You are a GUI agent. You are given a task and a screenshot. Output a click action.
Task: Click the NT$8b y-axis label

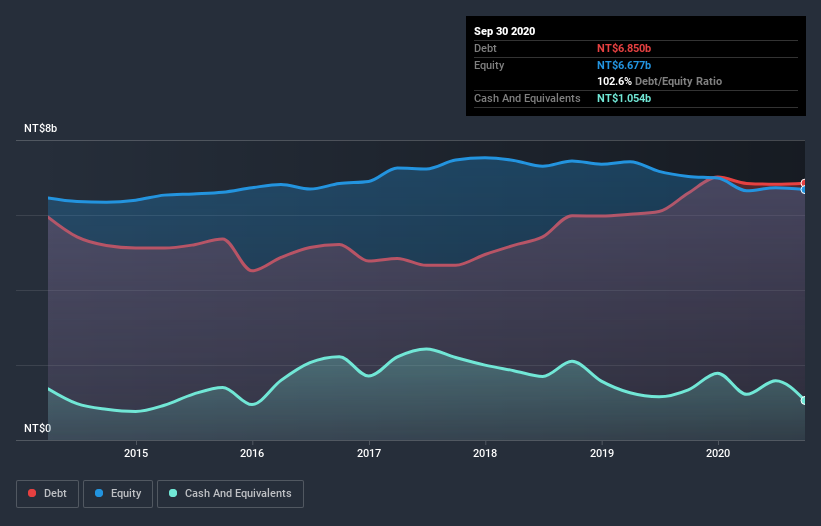point(40,128)
